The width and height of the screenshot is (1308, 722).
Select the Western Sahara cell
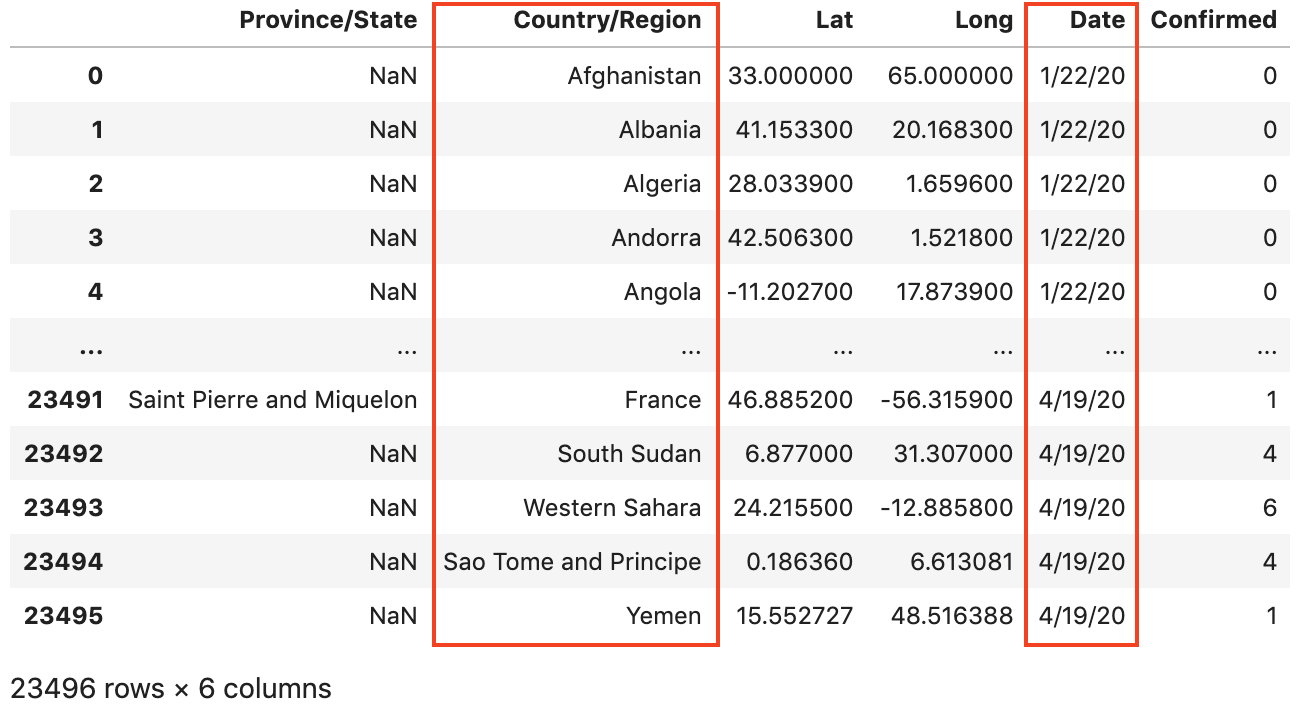tap(612, 508)
